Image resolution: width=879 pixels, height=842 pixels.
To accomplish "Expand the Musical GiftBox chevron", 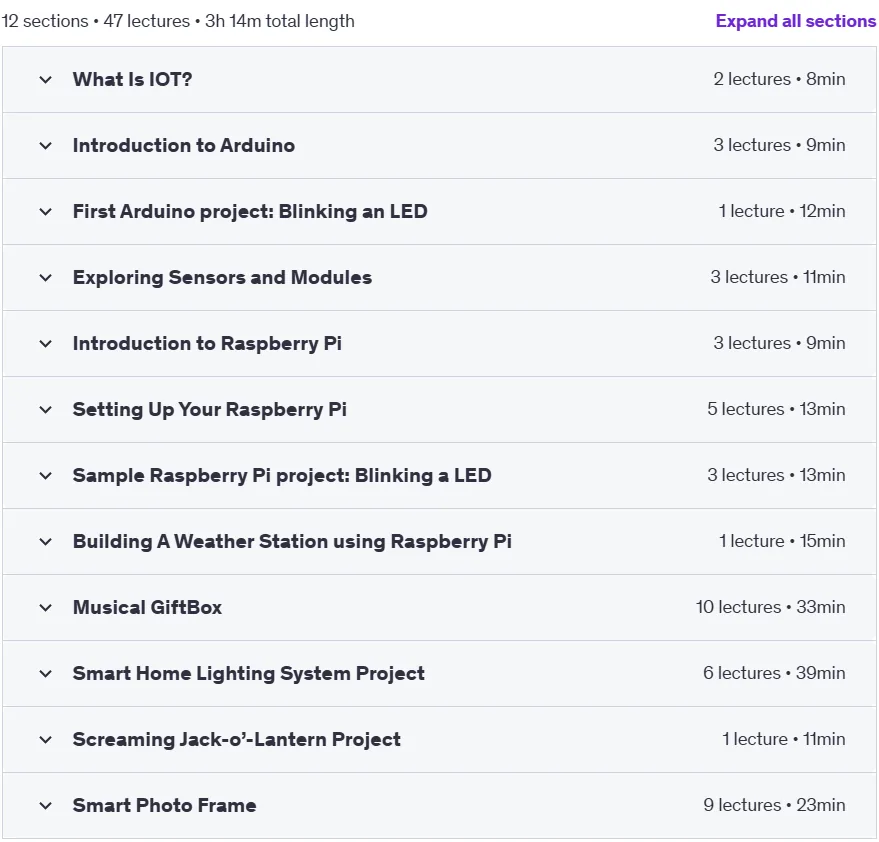I will [x=46, y=608].
